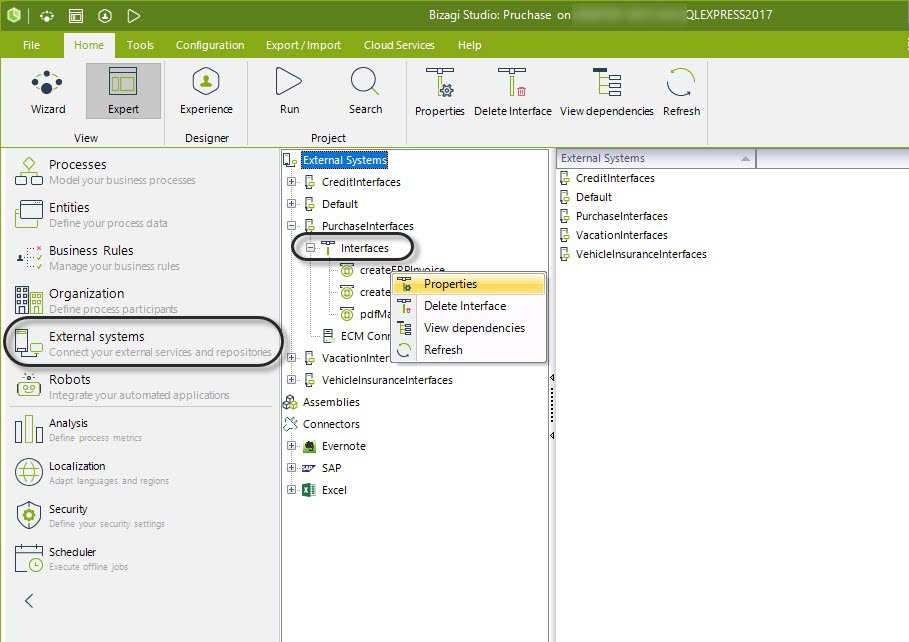Switch to the Configuration tab
Viewport: 909px width, 642px height.
coord(210,45)
